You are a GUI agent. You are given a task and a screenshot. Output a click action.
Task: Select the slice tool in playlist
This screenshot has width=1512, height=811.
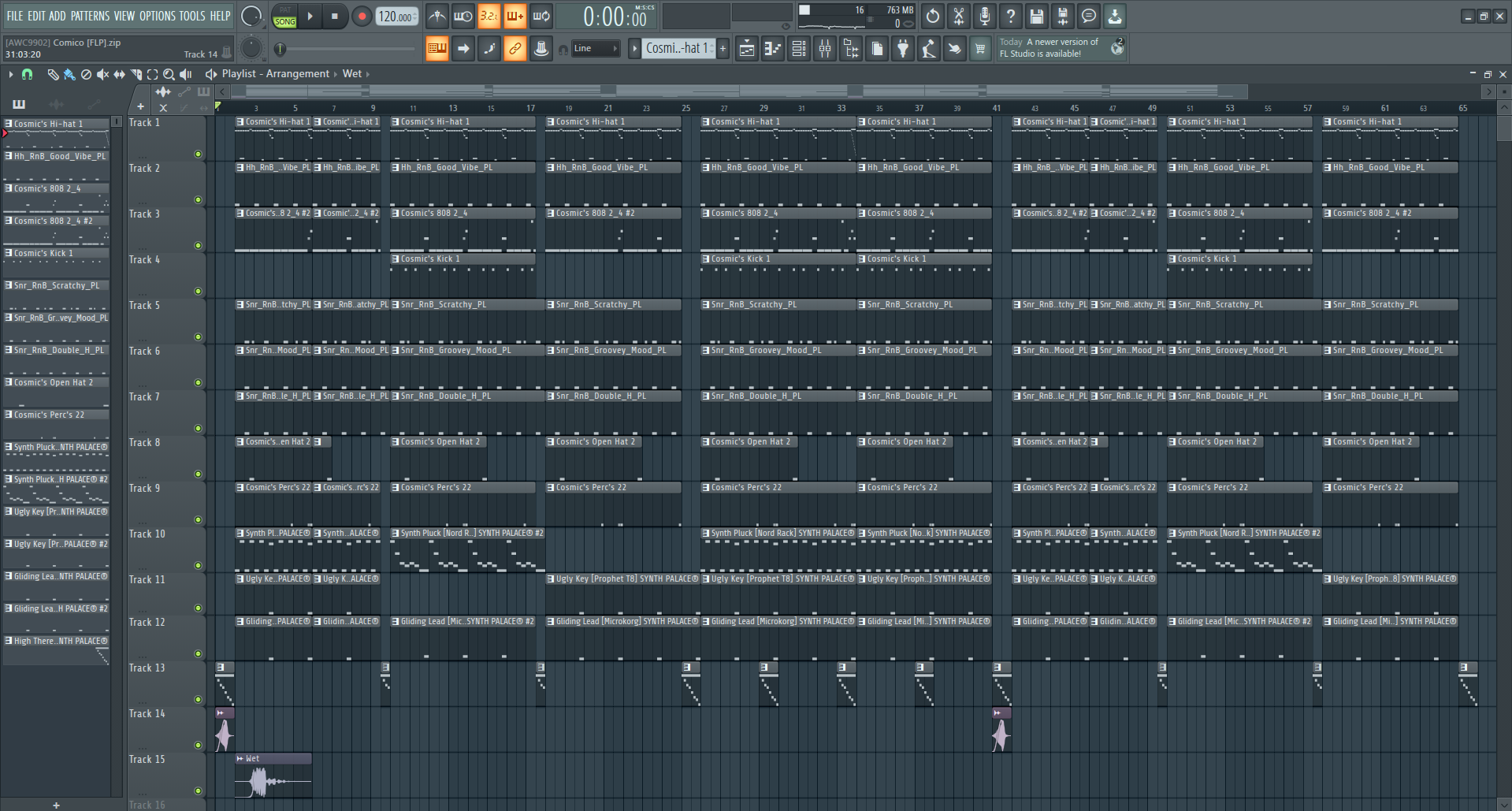[136, 74]
